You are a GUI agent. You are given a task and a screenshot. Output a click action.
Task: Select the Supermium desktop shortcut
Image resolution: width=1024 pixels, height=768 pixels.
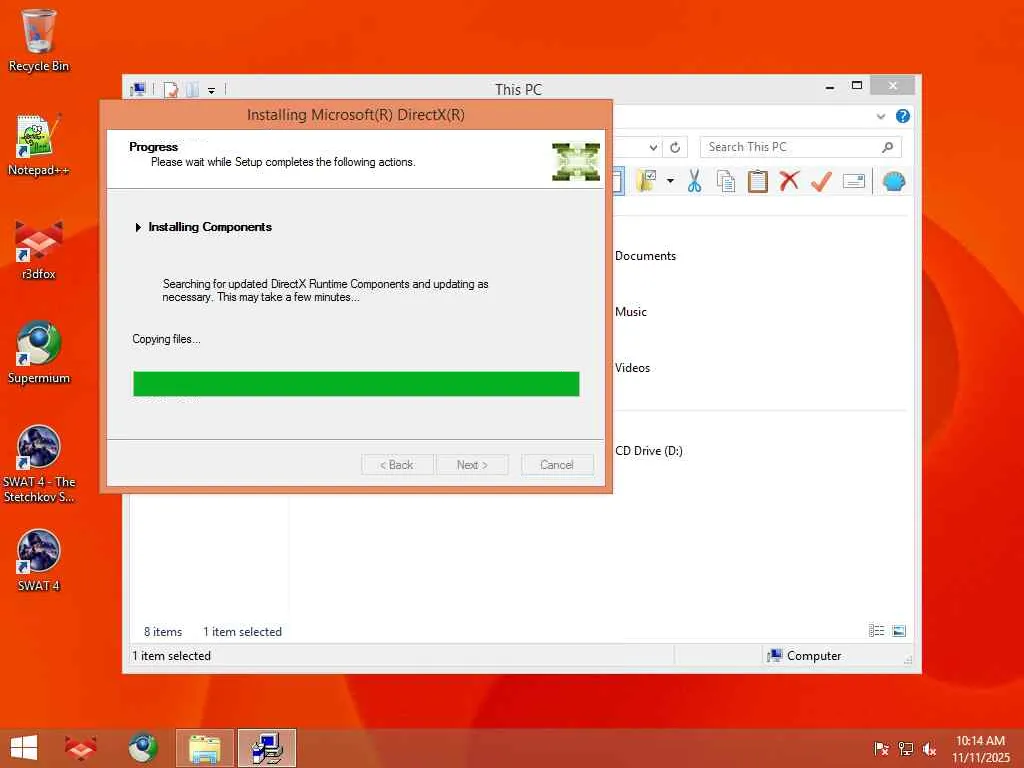click(x=39, y=353)
